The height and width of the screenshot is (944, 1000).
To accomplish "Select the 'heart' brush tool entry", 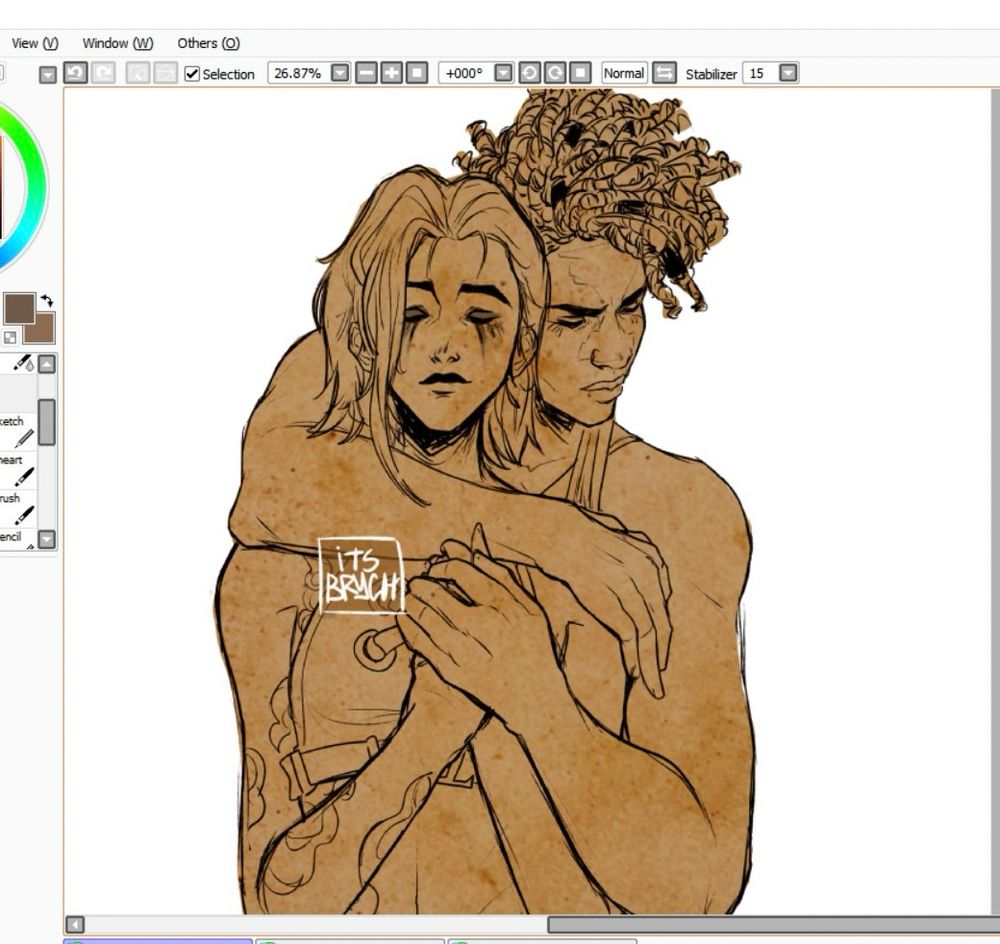I will 17,470.
